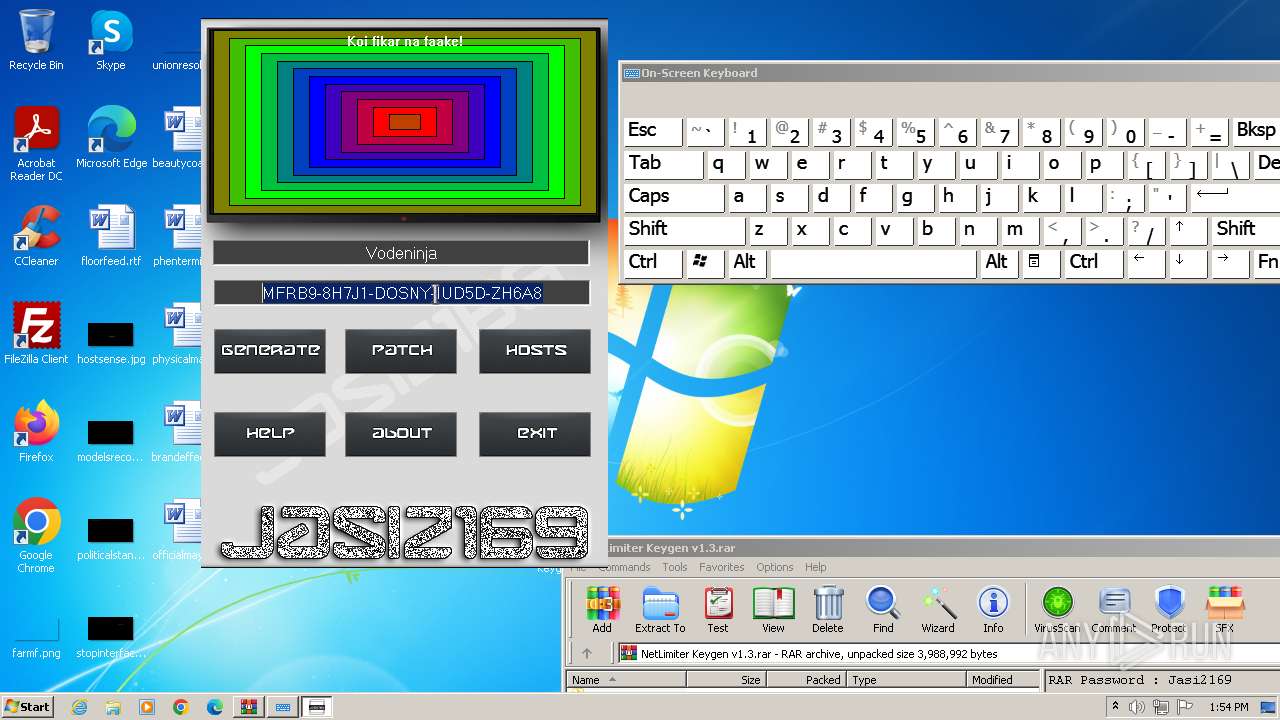Open WinRAR Options menu
The height and width of the screenshot is (720, 1280).
coord(774,567)
